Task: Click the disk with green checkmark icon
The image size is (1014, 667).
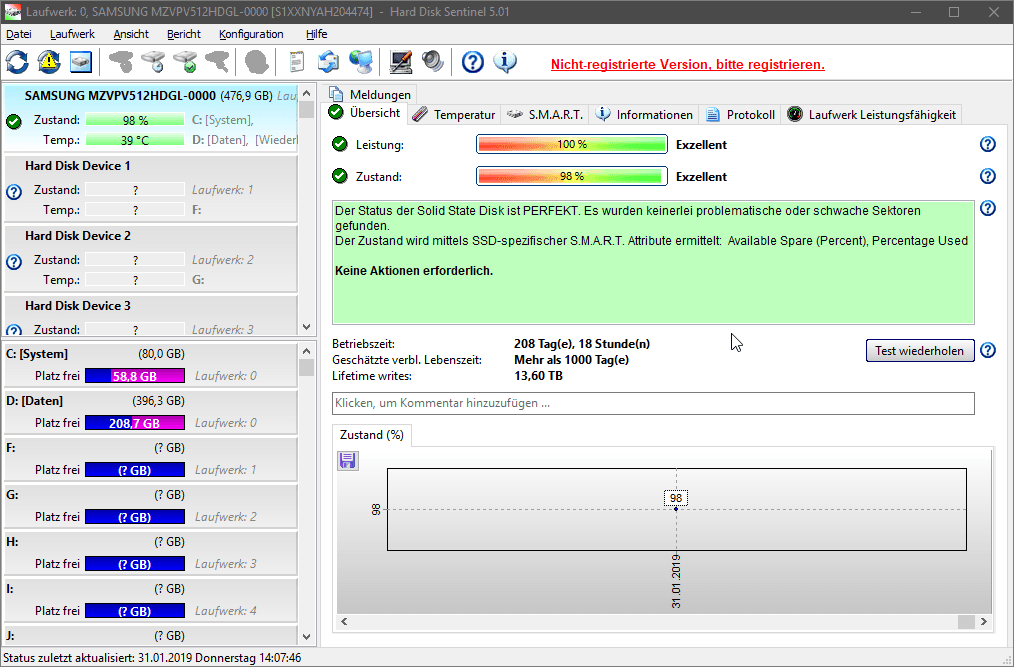Action: tap(185, 62)
